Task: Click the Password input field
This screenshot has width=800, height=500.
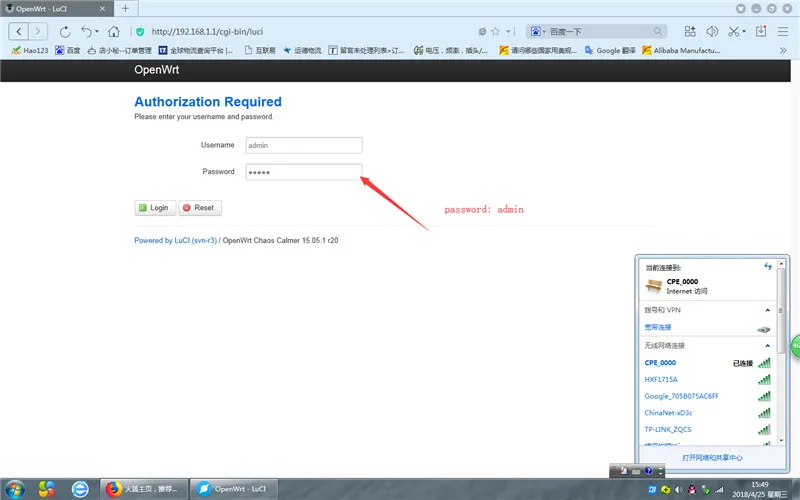Action: point(304,172)
